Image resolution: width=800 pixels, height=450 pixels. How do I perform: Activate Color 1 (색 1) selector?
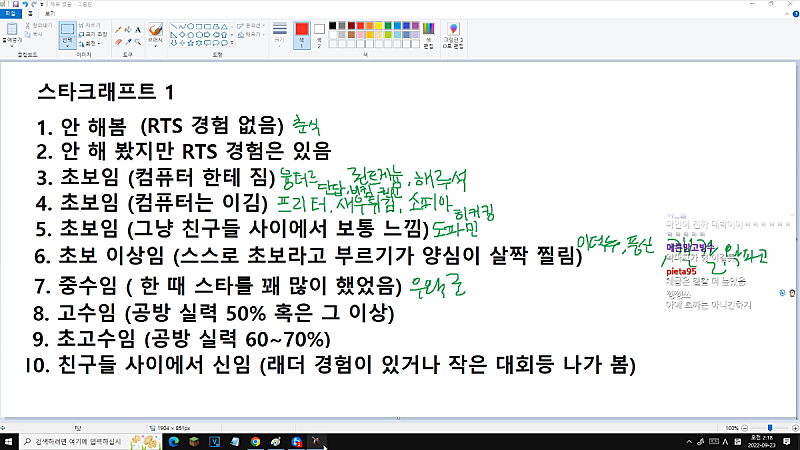(302, 35)
